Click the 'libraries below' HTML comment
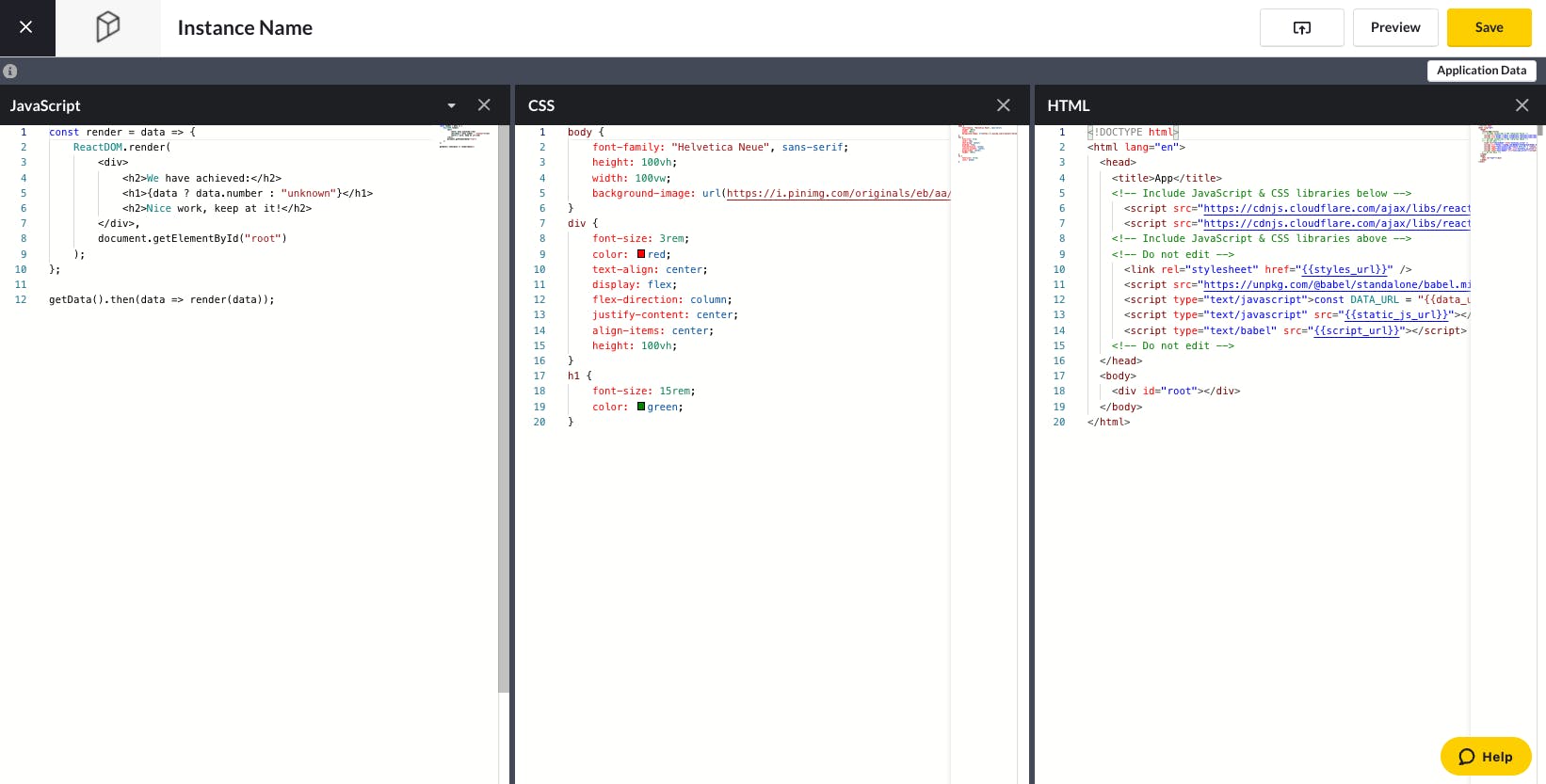 click(1262, 193)
